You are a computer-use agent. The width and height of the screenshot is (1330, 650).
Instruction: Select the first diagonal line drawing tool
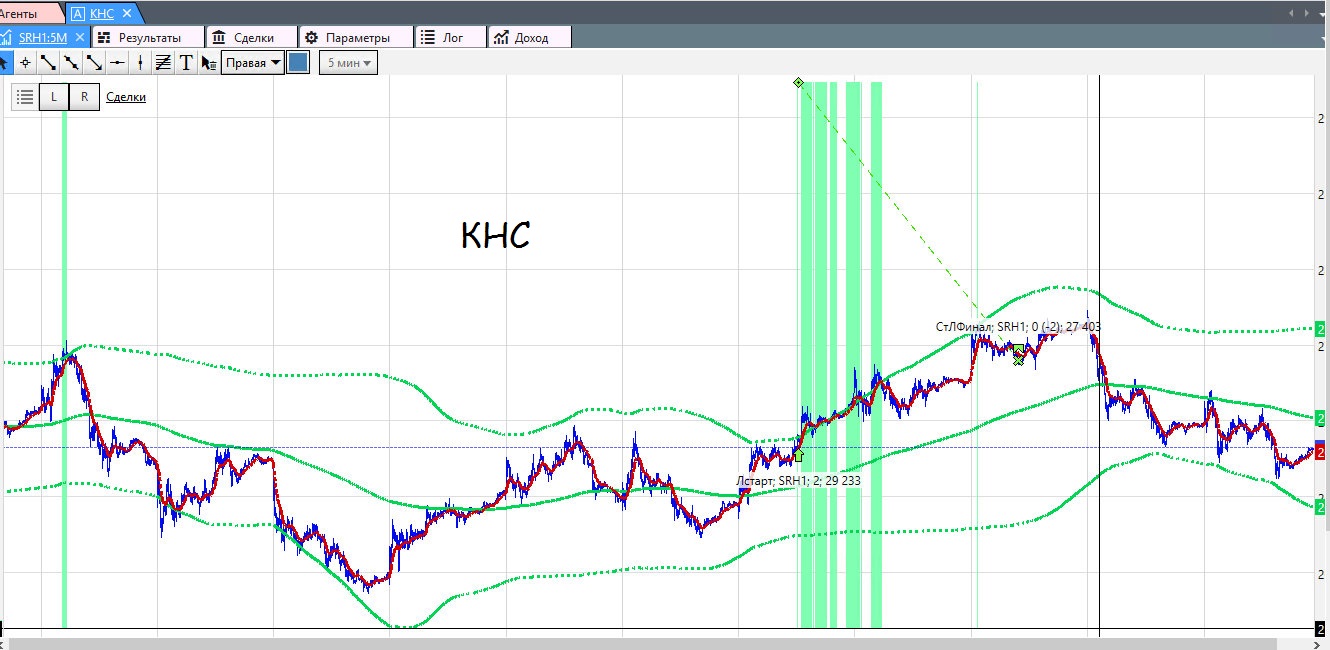click(48, 62)
